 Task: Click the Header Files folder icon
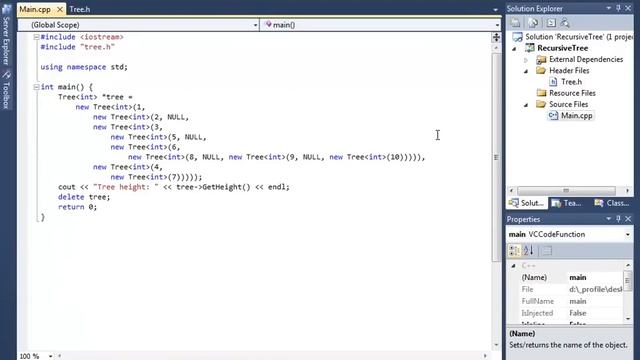[x=541, y=71]
